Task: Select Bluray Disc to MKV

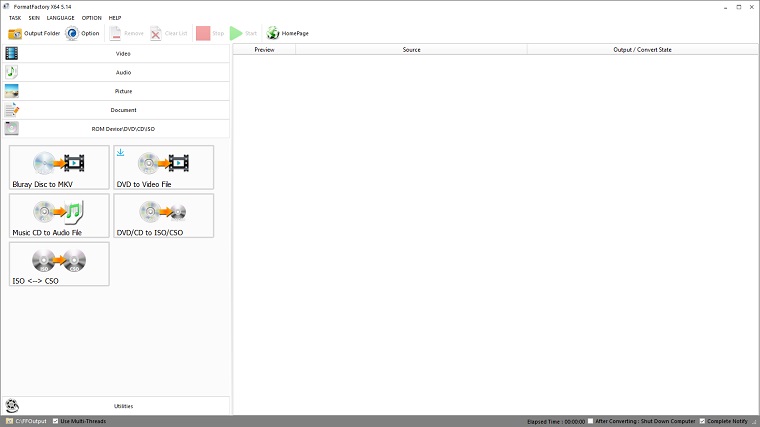Action: (59, 167)
